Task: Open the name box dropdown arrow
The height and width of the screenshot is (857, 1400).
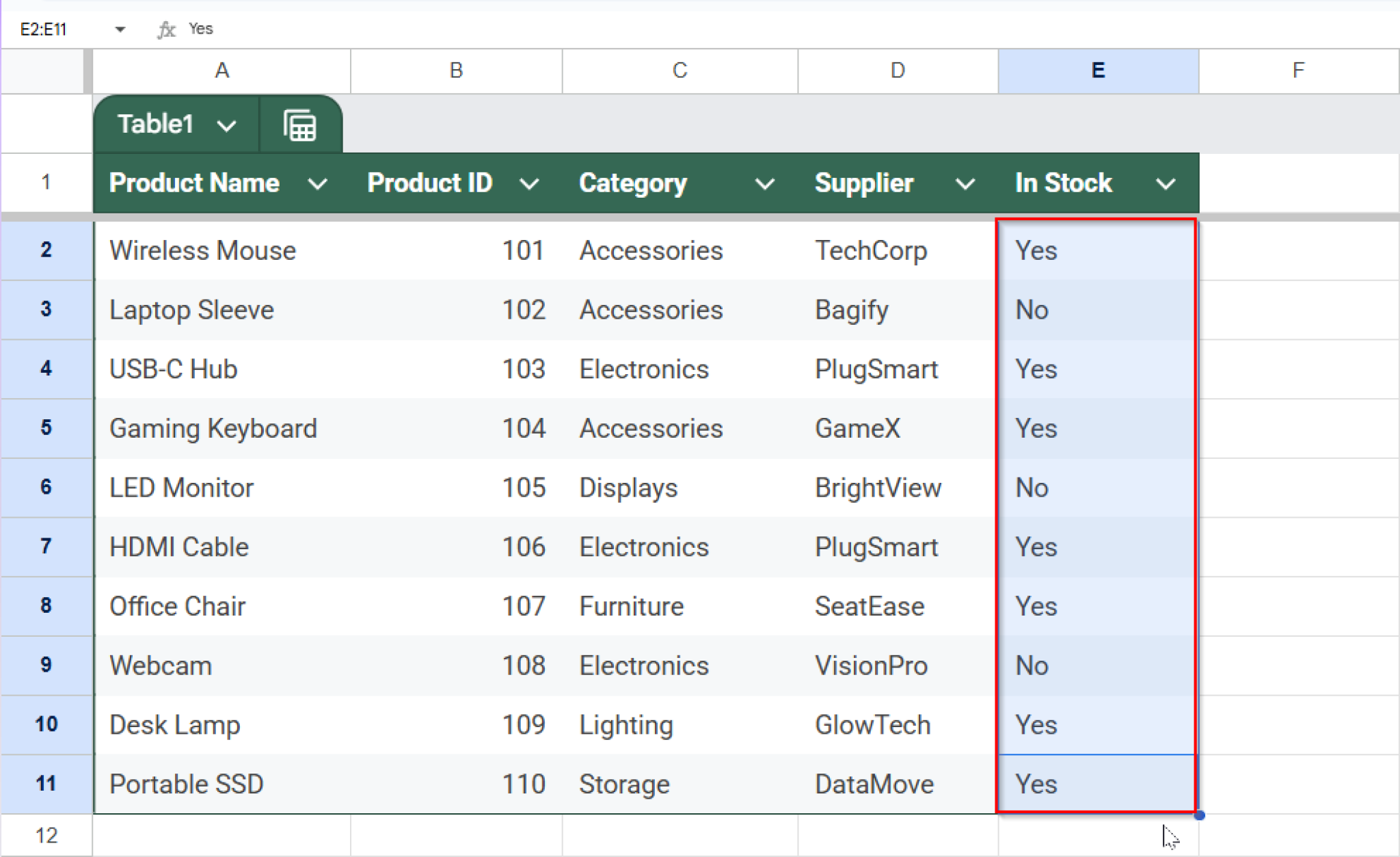Action: click(x=120, y=29)
